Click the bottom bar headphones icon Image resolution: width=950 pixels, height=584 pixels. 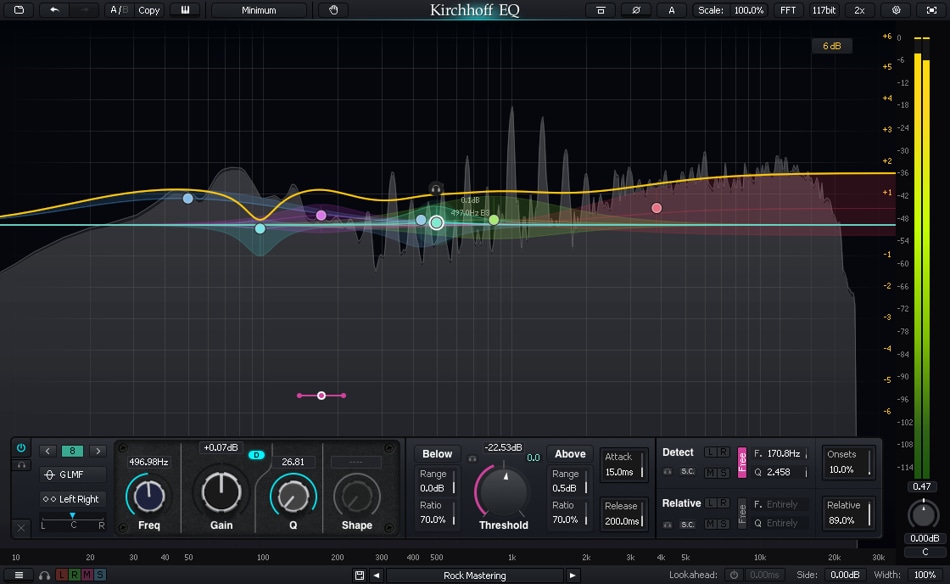tap(44, 575)
